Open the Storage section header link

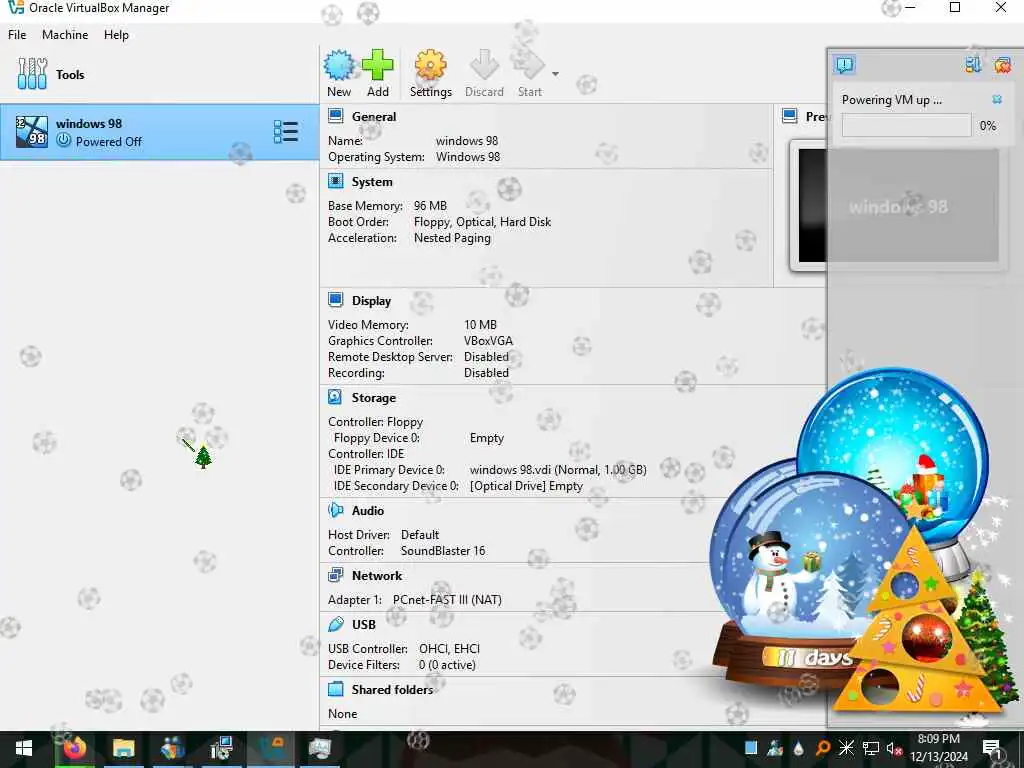point(374,398)
